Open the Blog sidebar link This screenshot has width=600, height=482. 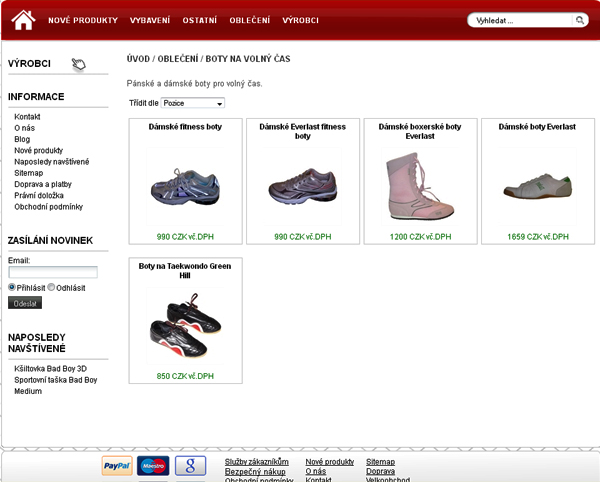22,139
